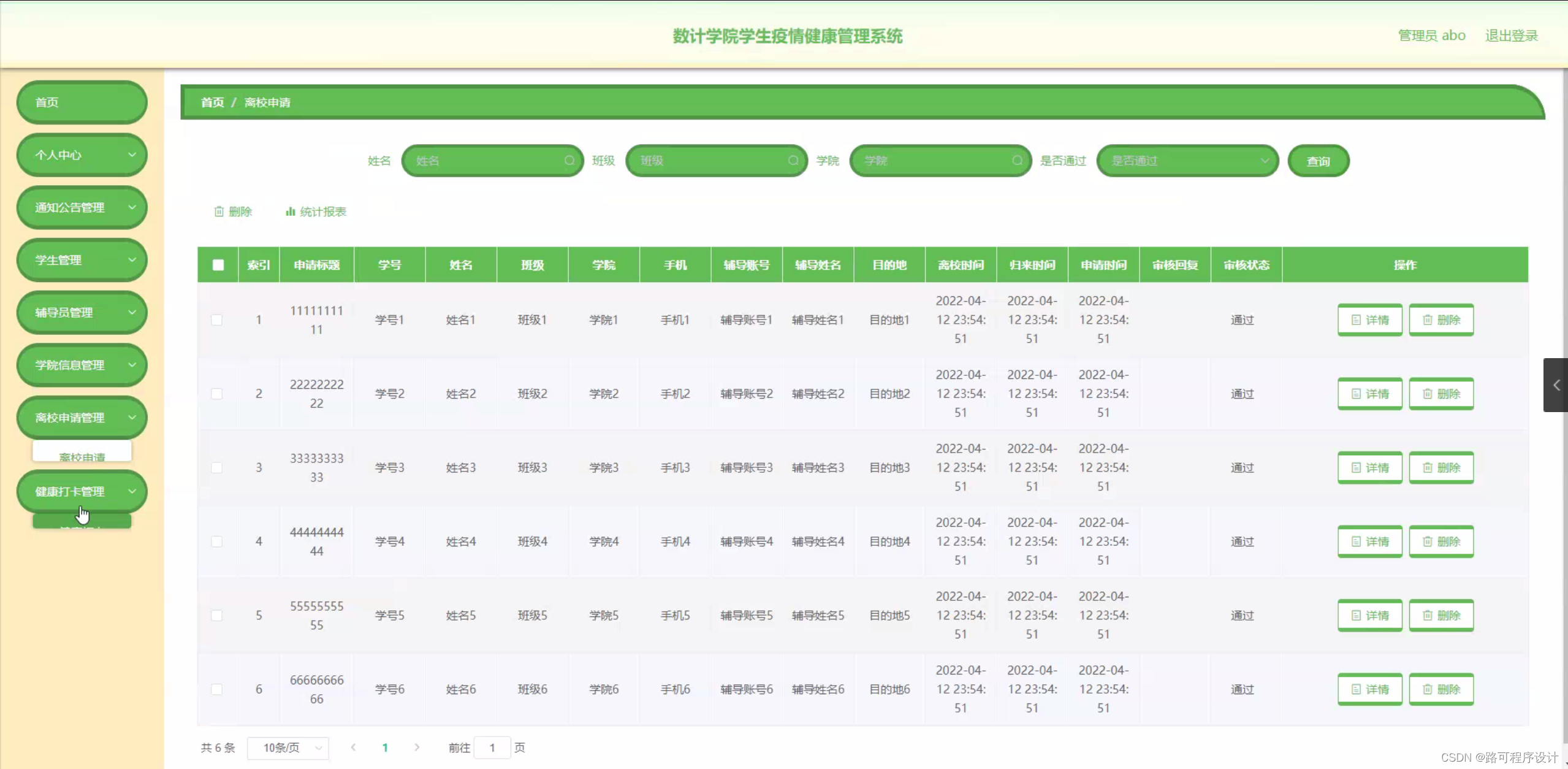Open 详情 for row 3
The width and height of the screenshot is (1568, 769).
[x=1369, y=468]
